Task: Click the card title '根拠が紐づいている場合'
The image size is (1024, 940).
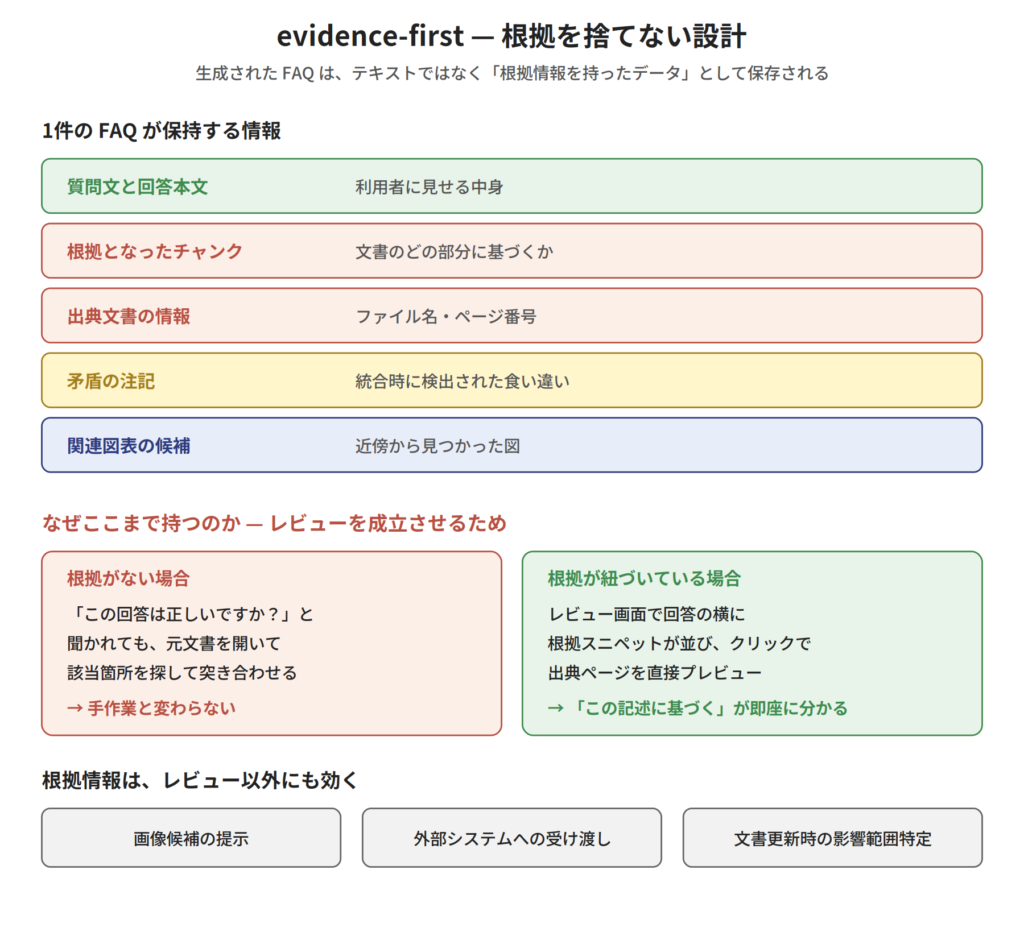Action: [644, 578]
